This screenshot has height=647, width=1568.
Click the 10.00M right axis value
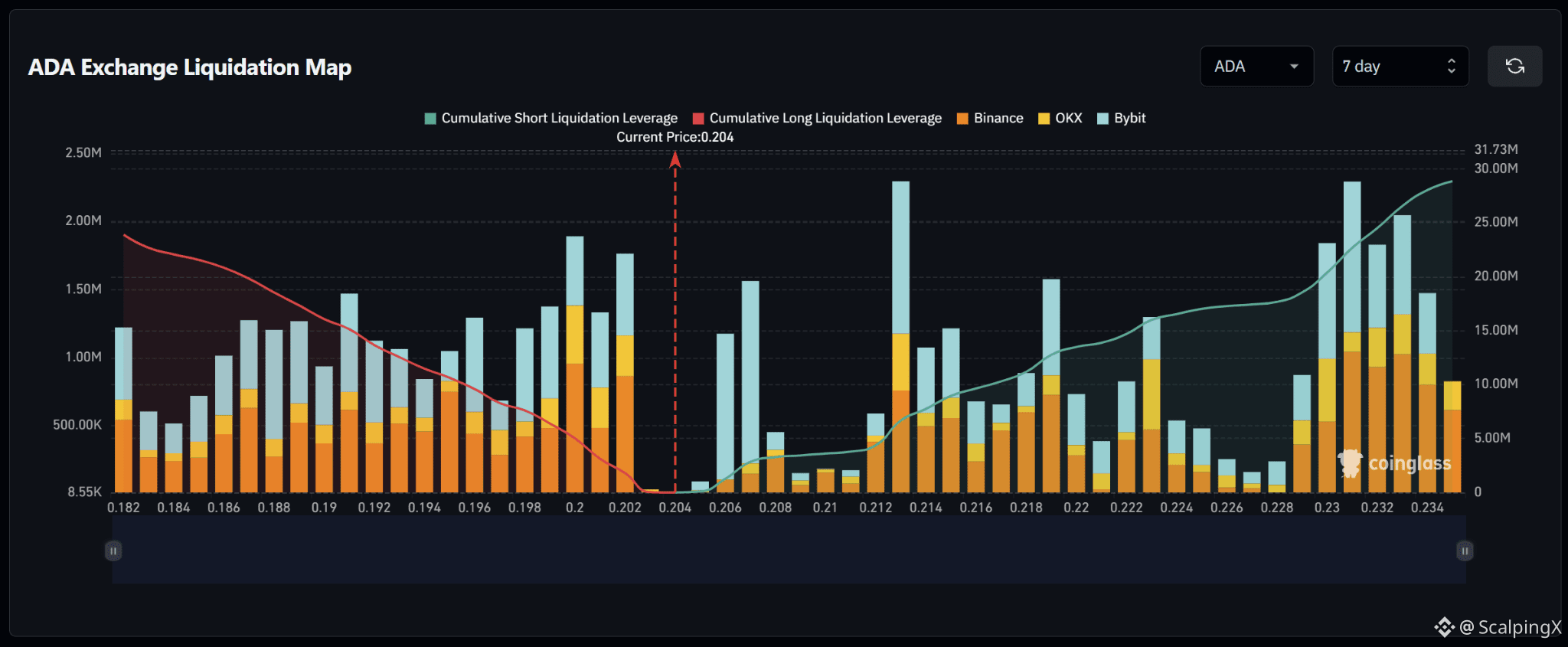1496,384
